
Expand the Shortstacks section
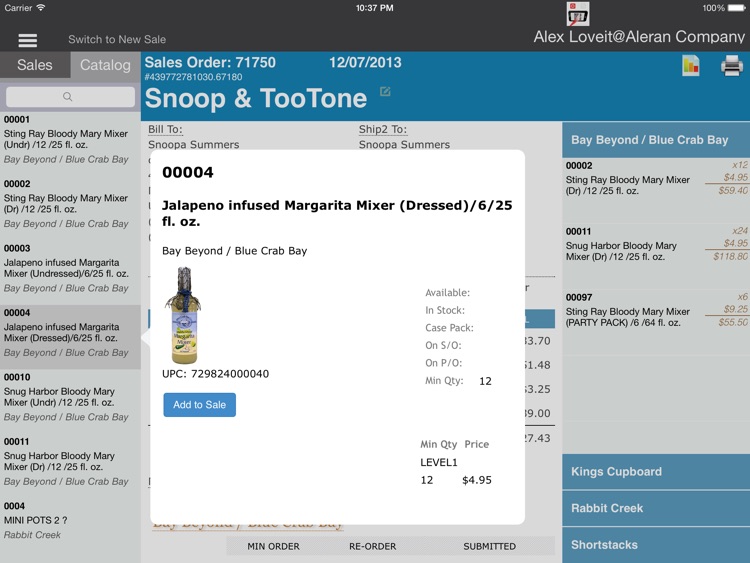656,545
